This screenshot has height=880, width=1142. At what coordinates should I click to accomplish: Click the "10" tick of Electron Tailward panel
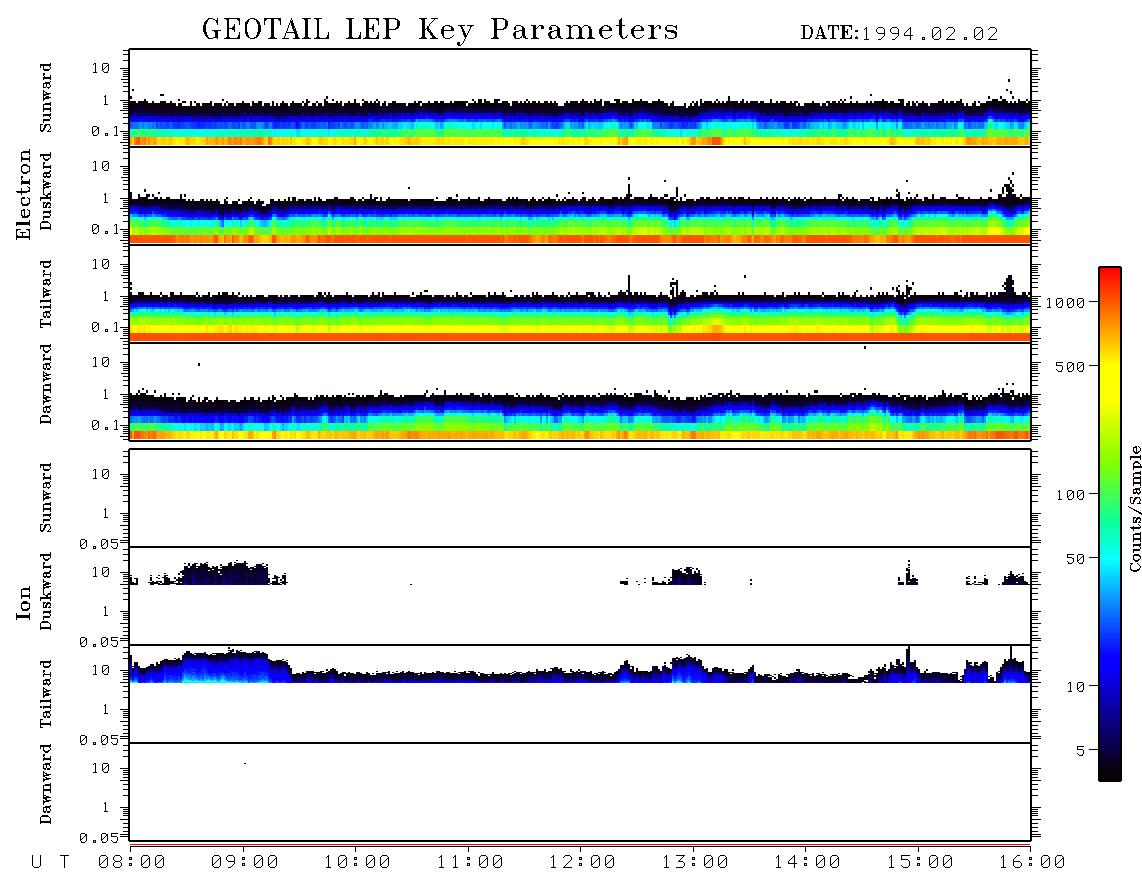pyautogui.click(x=101, y=264)
